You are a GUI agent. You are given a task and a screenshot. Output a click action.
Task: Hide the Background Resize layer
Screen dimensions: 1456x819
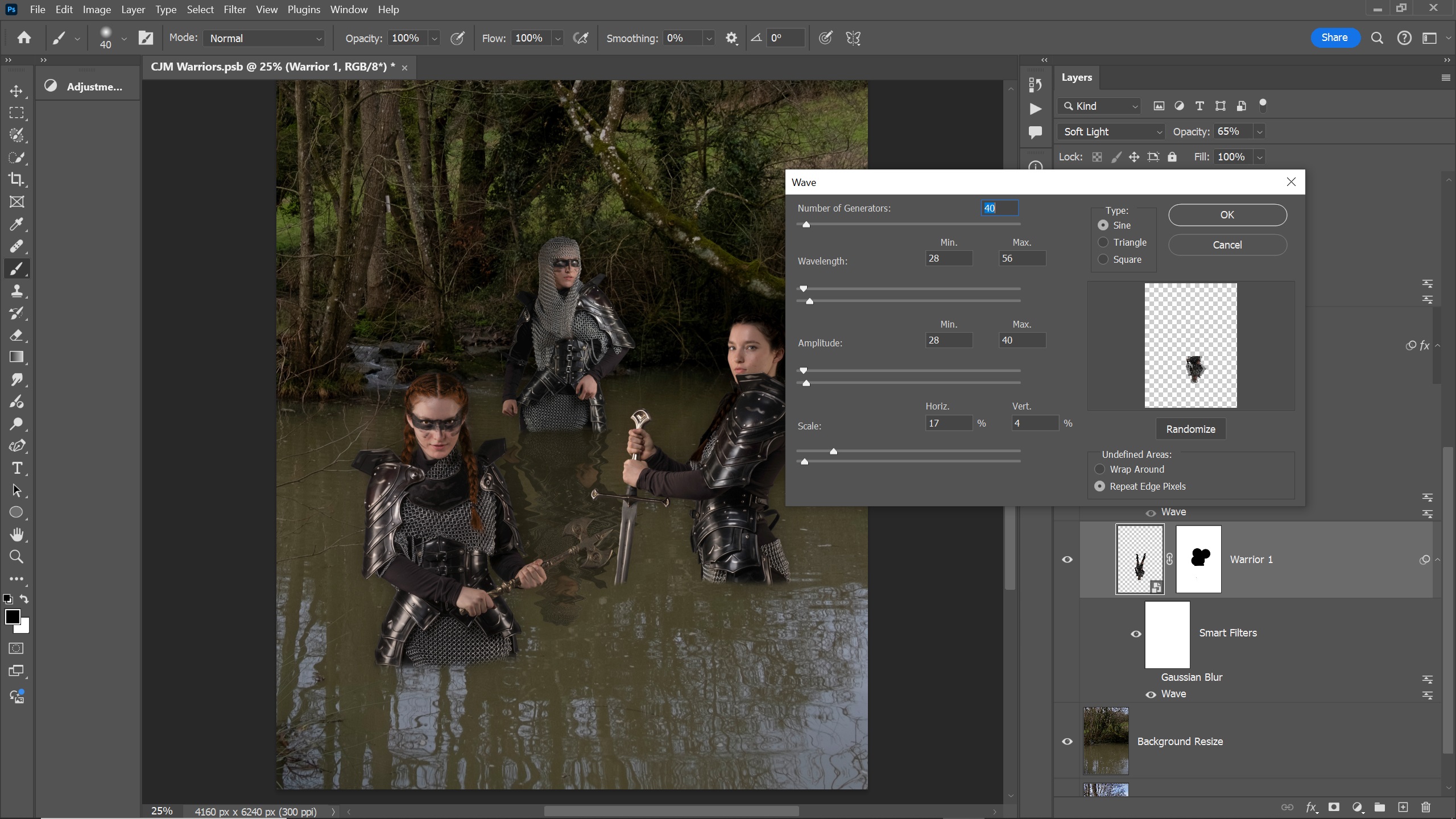[x=1067, y=741]
